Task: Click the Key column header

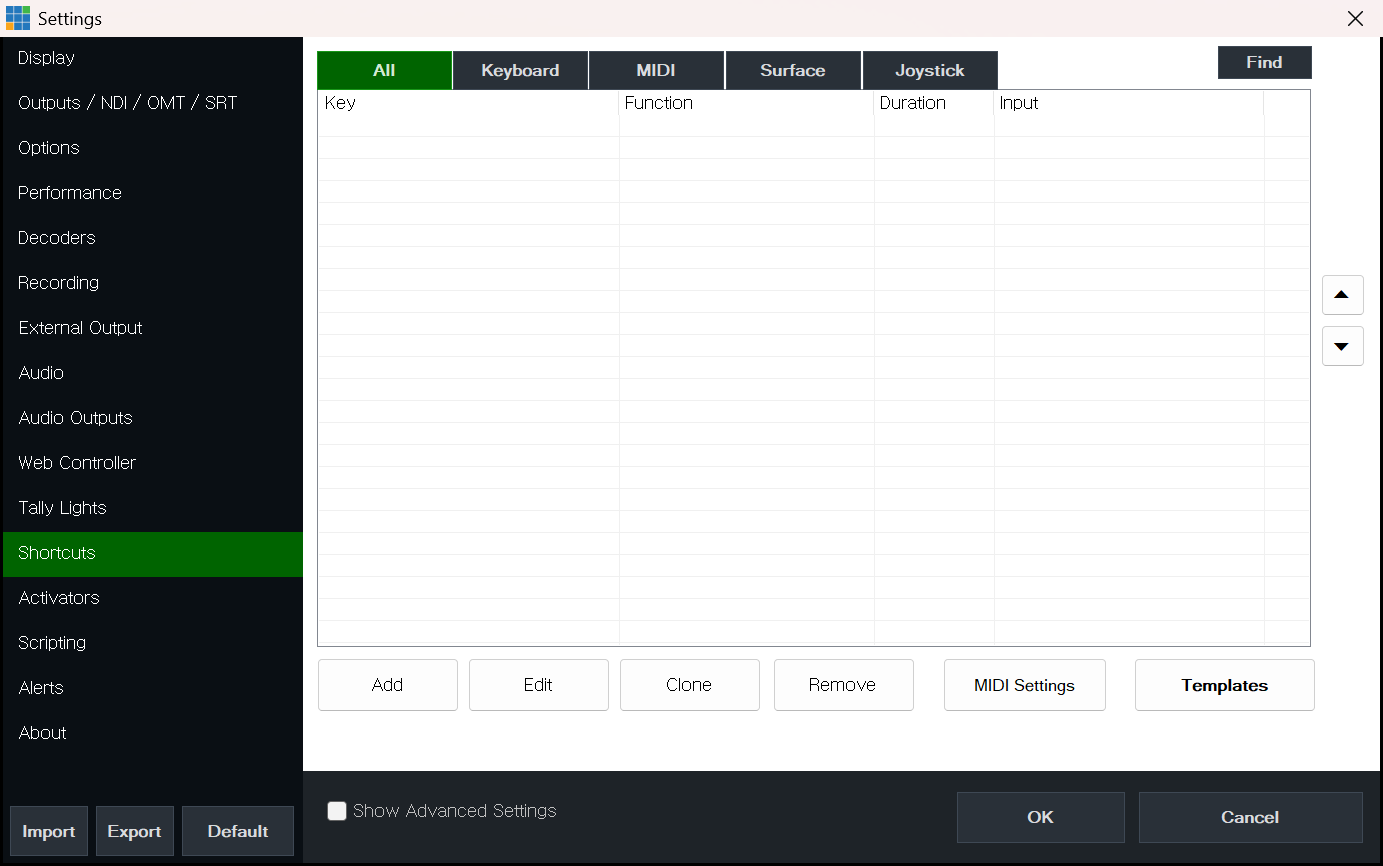Action: [x=469, y=103]
